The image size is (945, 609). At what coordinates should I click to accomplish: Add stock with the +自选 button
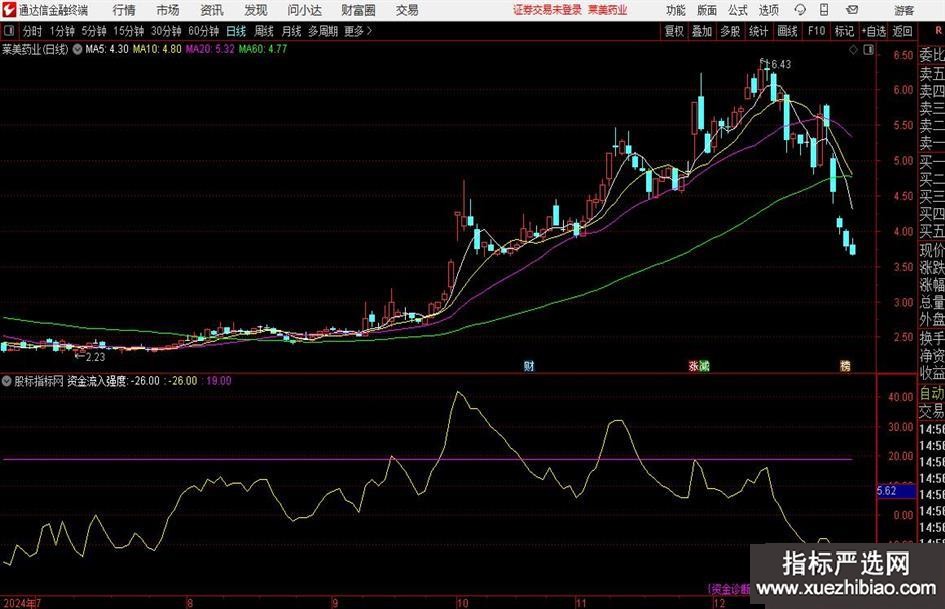[x=874, y=31]
